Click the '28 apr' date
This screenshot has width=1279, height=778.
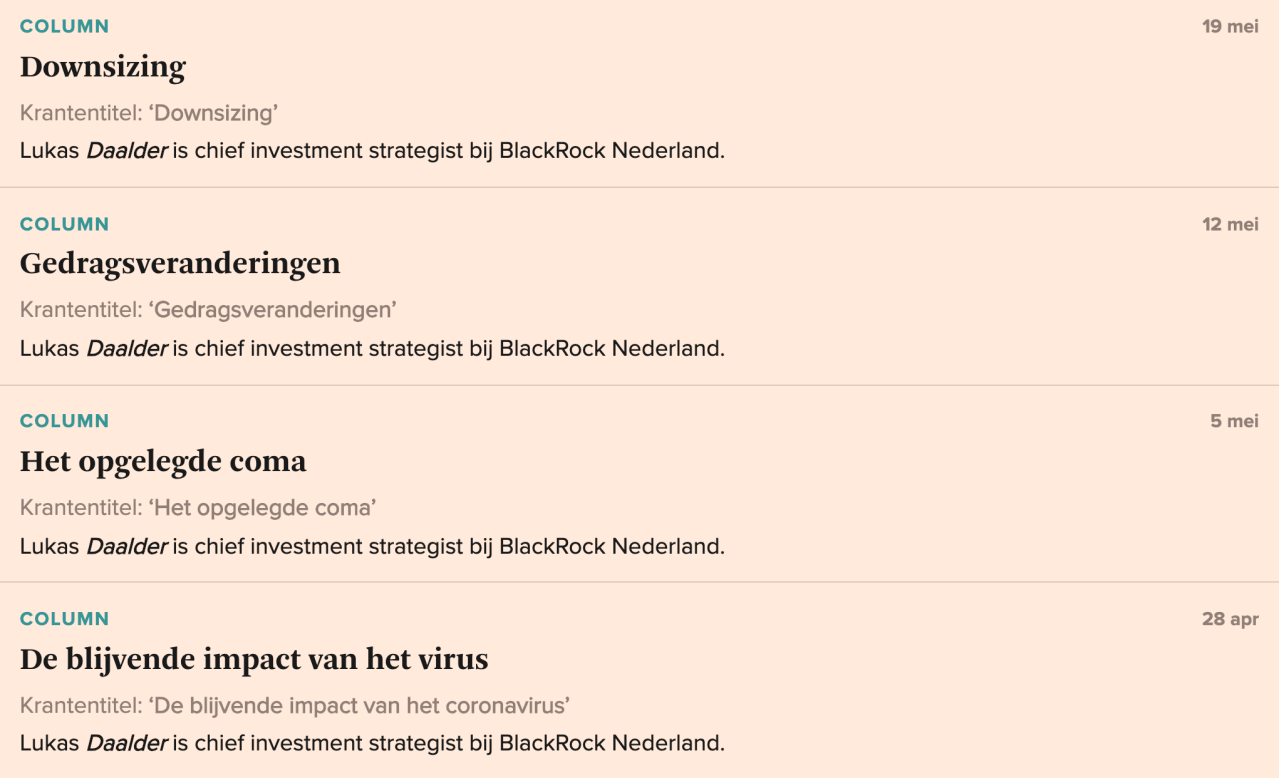pyautogui.click(x=1230, y=619)
